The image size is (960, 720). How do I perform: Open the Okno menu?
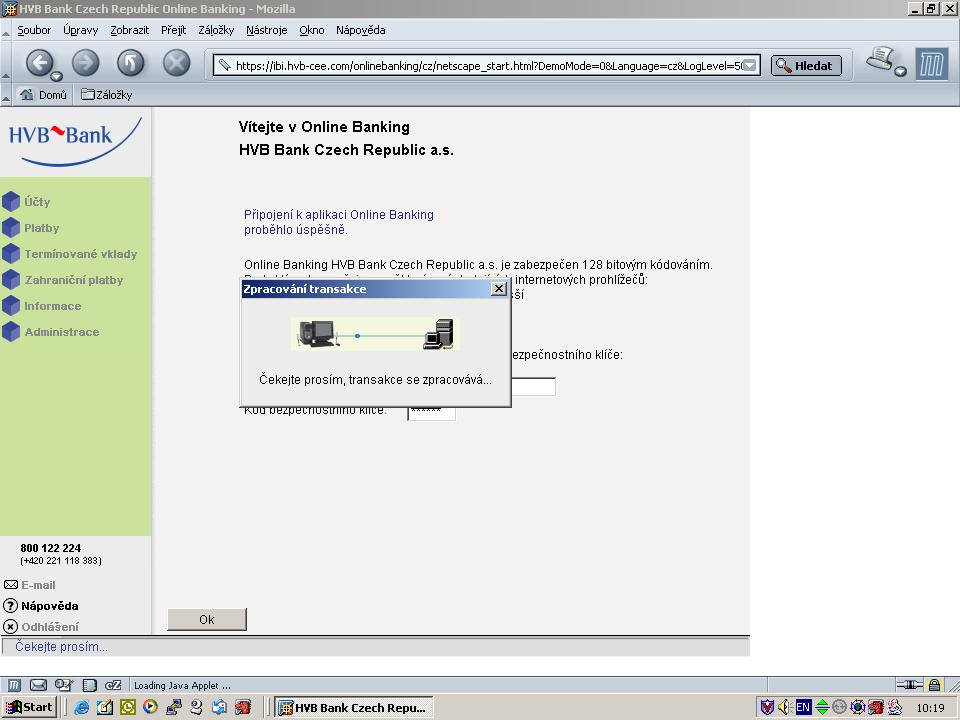pyautogui.click(x=312, y=30)
